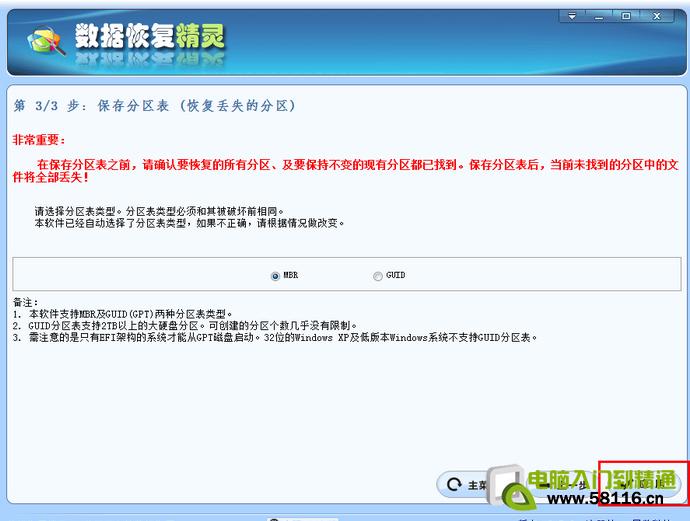This screenshot has width=690, height=521.
Task: Select the MBR partition table type
Action: tap(284, 275)
